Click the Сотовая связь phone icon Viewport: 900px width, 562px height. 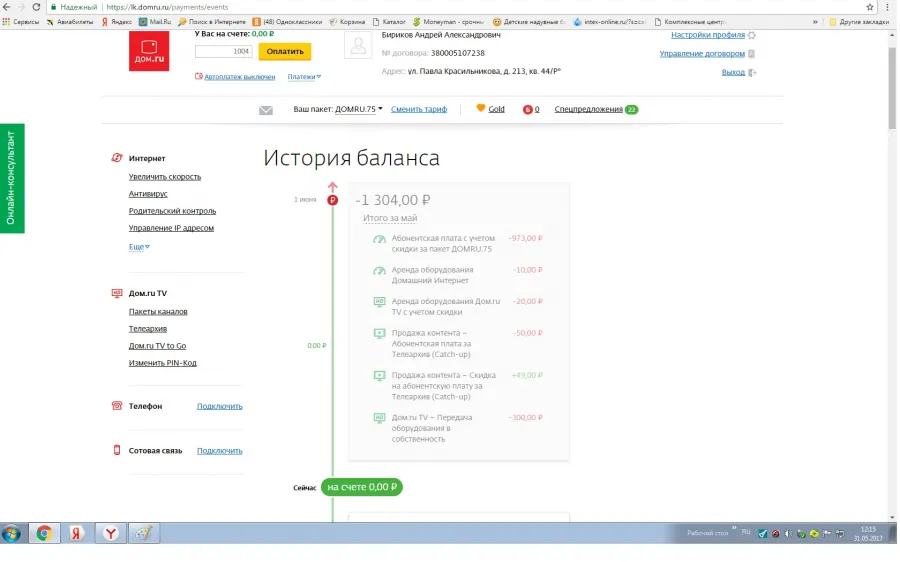point(117,451)
